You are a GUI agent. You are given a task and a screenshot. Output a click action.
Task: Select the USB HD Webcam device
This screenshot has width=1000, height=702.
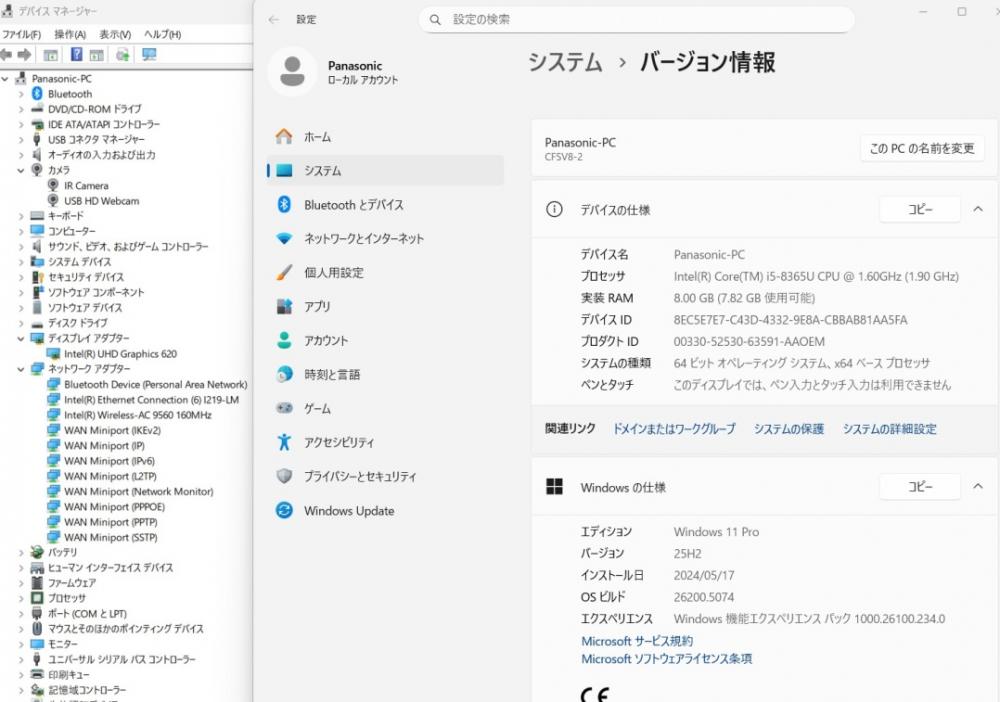click(x=101, y=201)
